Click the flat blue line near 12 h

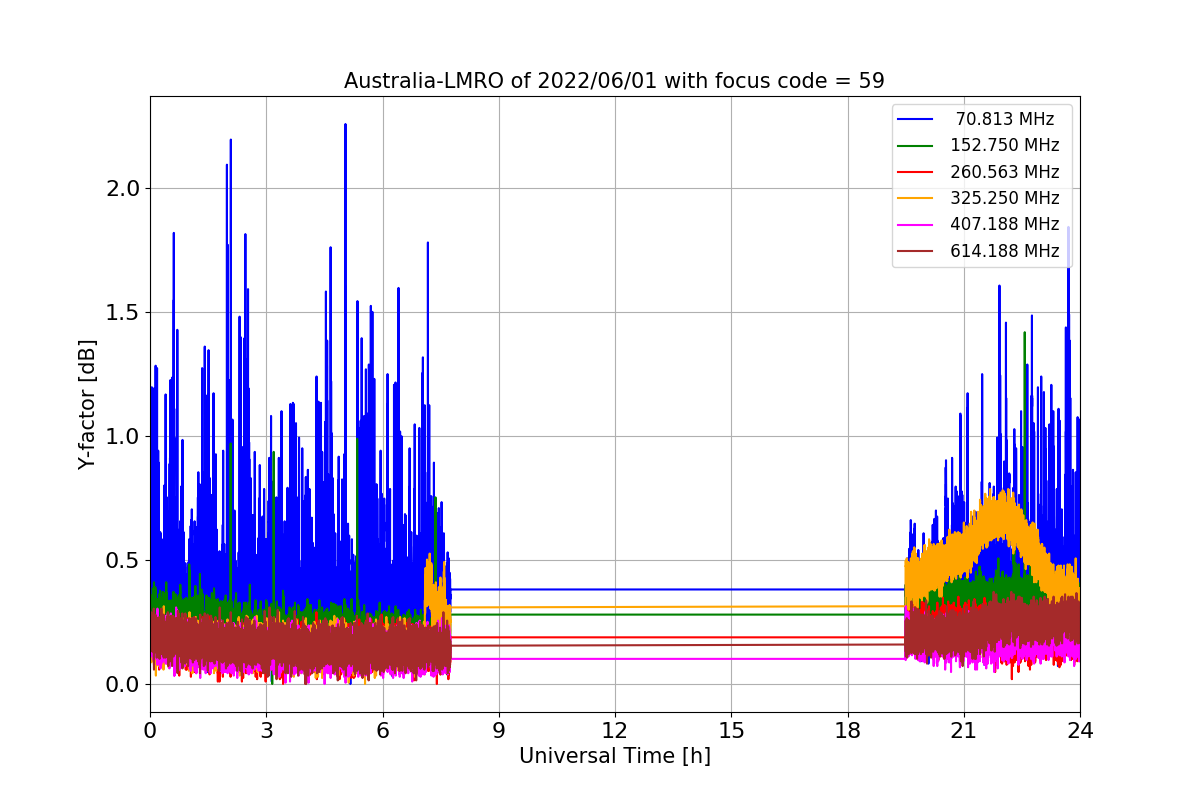coord(615,589)
